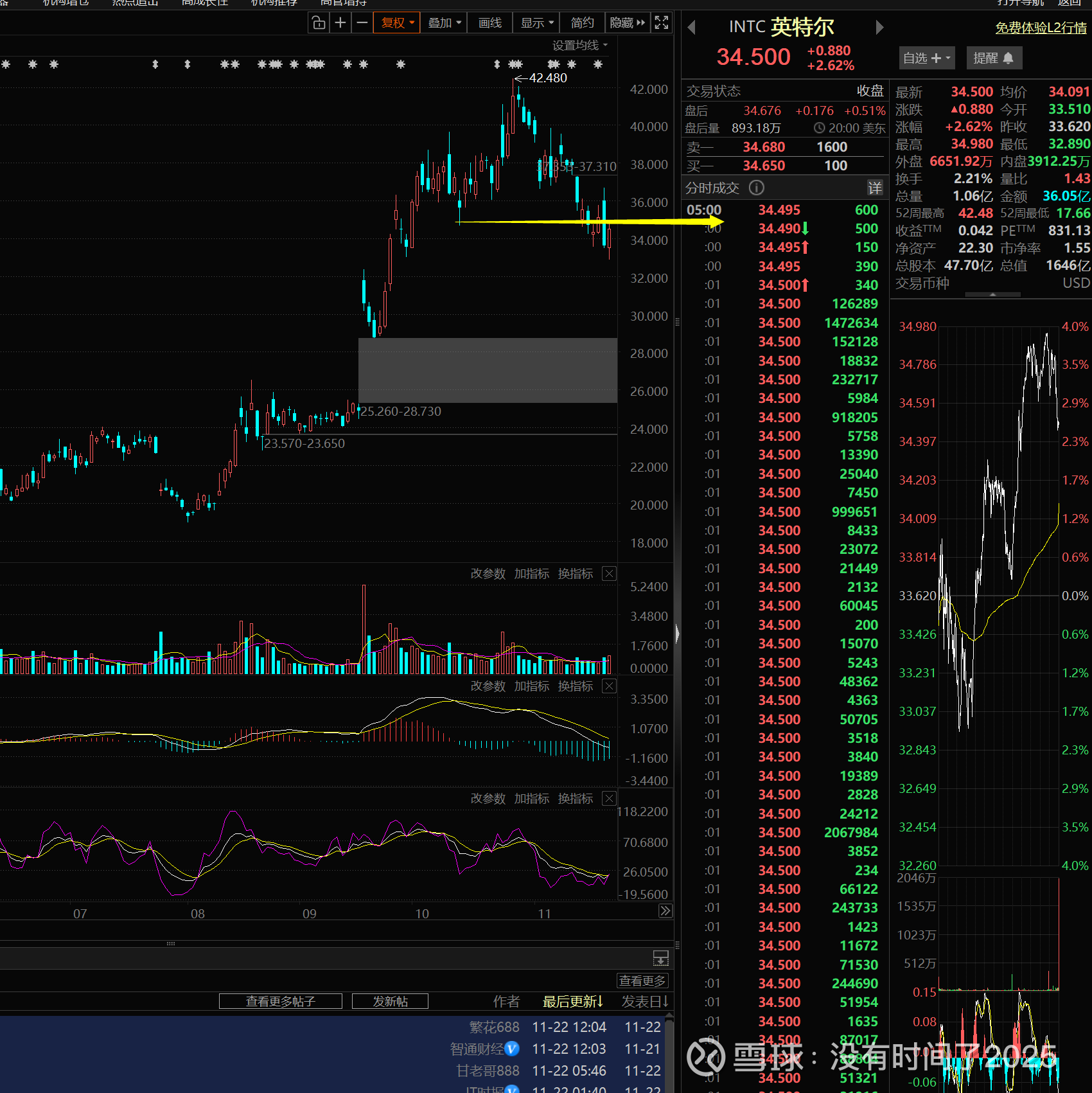Enter fullscreen chart mode
This screenshot has height=1093, width=1092.
pyautogui.click(x=662, y=23)
